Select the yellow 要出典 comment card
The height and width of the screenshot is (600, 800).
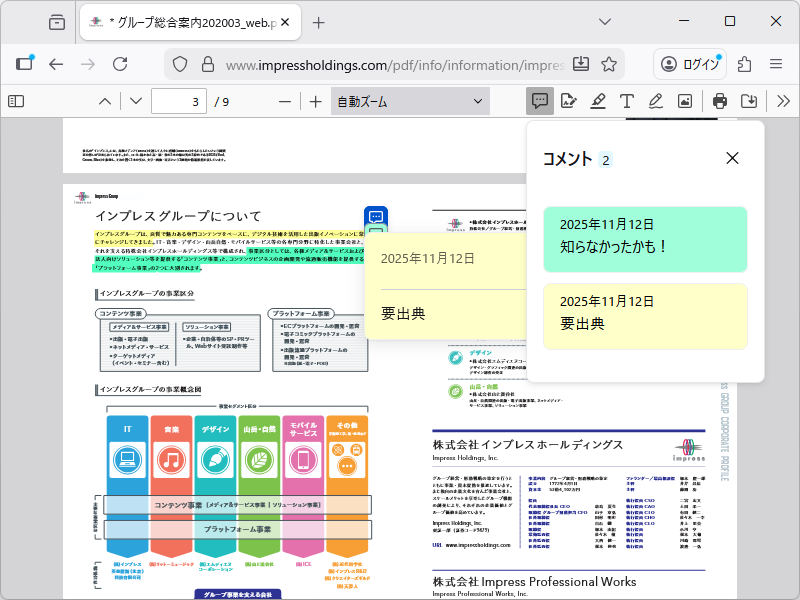point(645,315)
